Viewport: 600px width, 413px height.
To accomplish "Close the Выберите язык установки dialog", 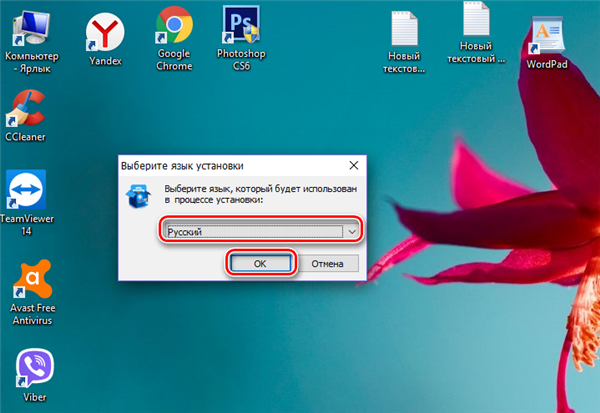I will click(x=354, y=165).
